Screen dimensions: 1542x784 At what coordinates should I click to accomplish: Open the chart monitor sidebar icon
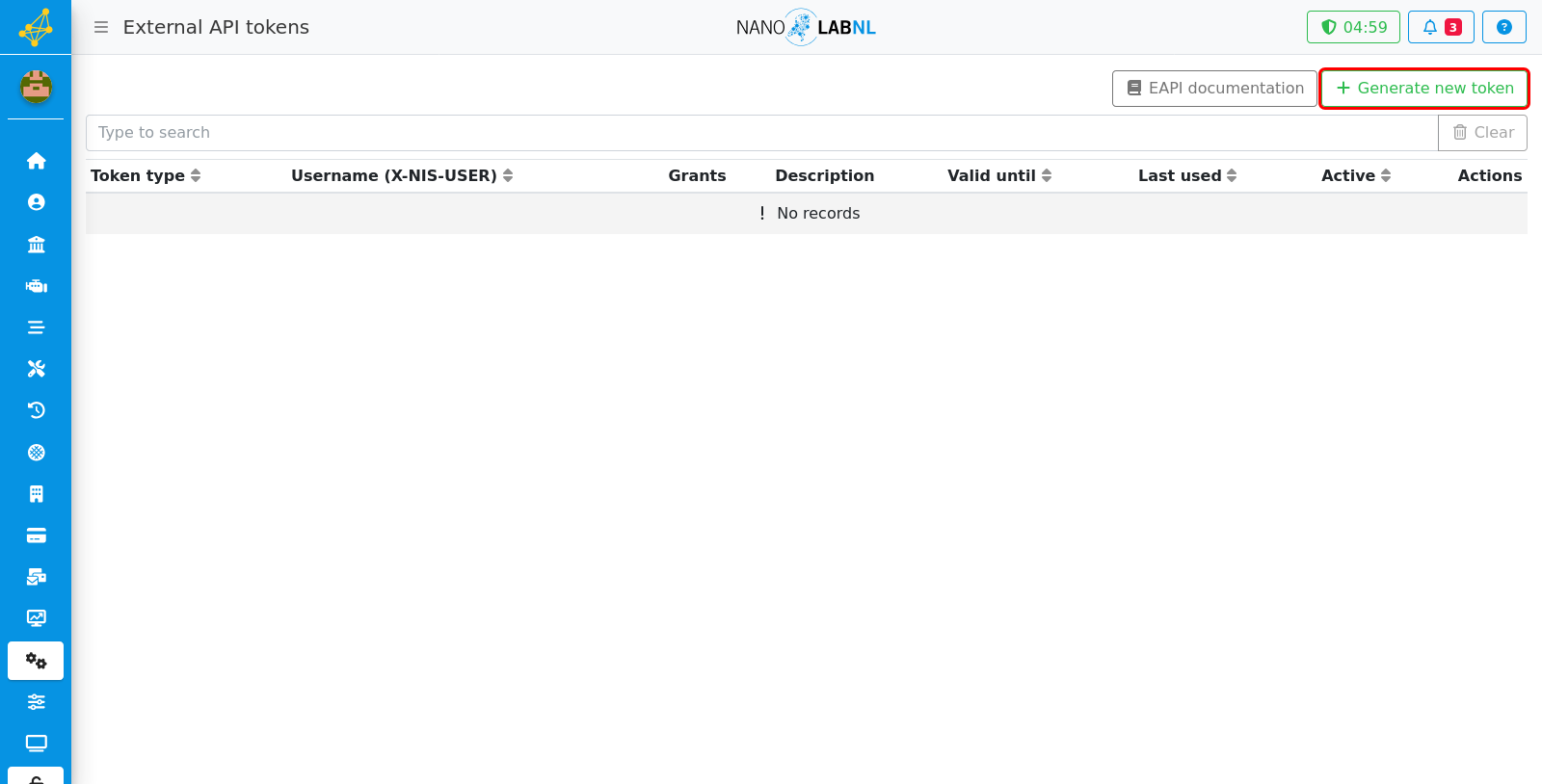click(x=36, y=618)
